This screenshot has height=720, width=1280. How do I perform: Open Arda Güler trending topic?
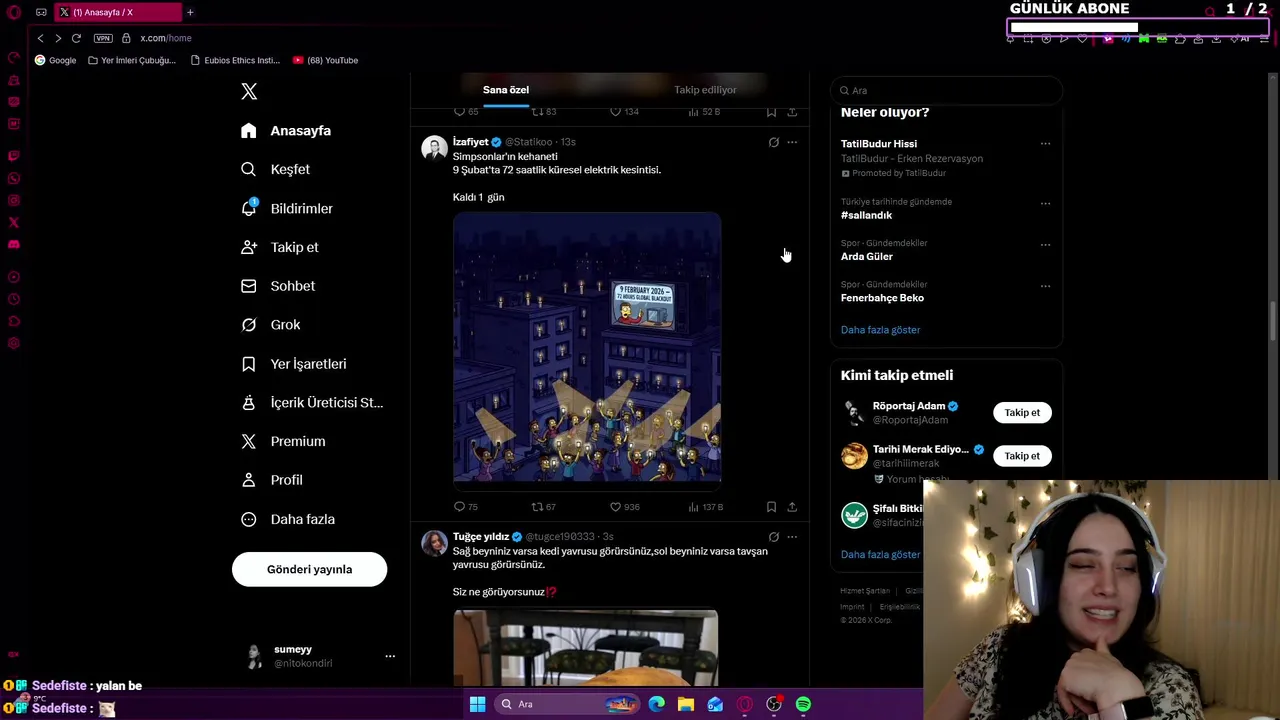tap(867, 257)
